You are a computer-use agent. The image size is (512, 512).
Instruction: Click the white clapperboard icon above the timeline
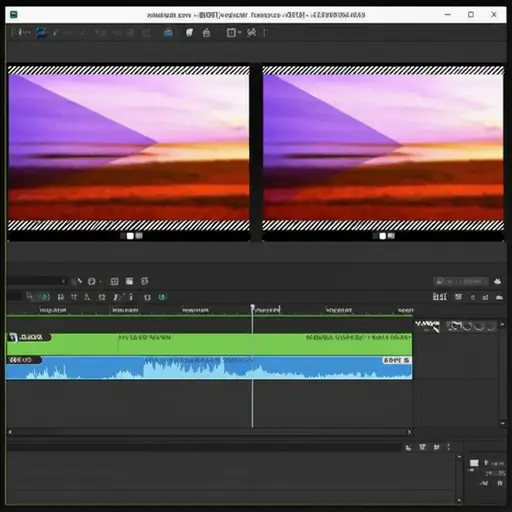(129, 281)
